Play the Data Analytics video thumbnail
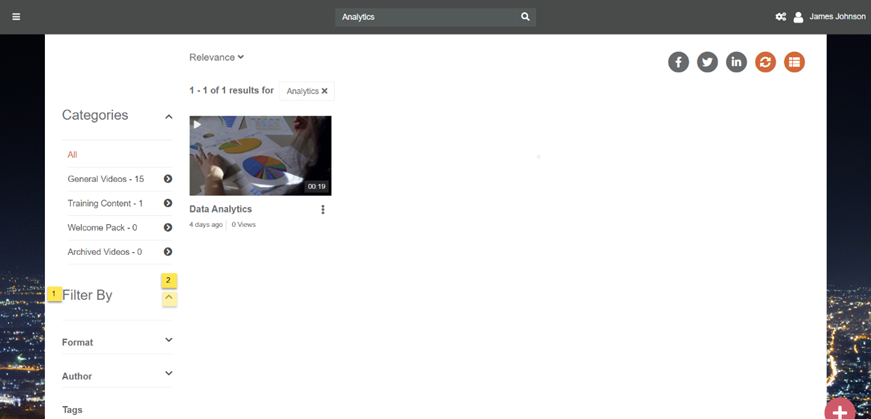 click(x=260, y=155)
